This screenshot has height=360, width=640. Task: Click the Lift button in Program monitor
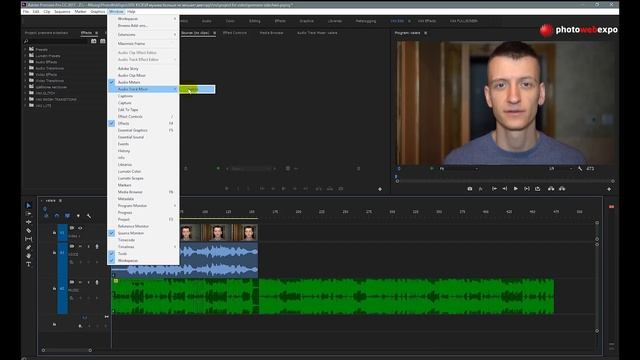[x=551, y=189]
